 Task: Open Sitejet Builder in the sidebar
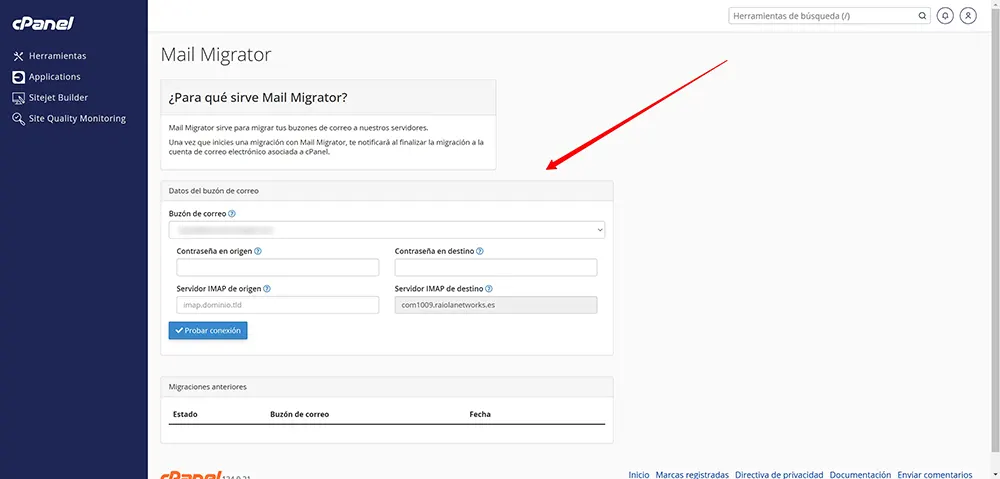pos(58,98)
